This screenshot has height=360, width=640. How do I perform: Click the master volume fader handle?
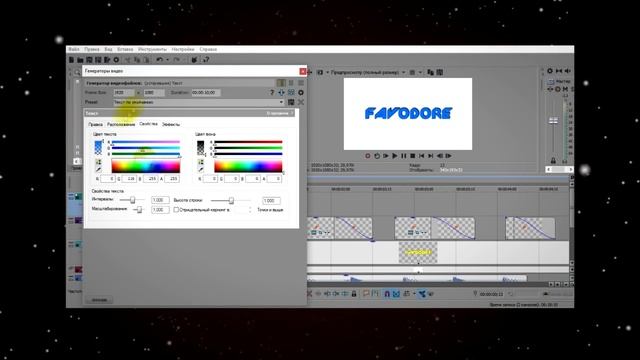(x=553, y=120)
